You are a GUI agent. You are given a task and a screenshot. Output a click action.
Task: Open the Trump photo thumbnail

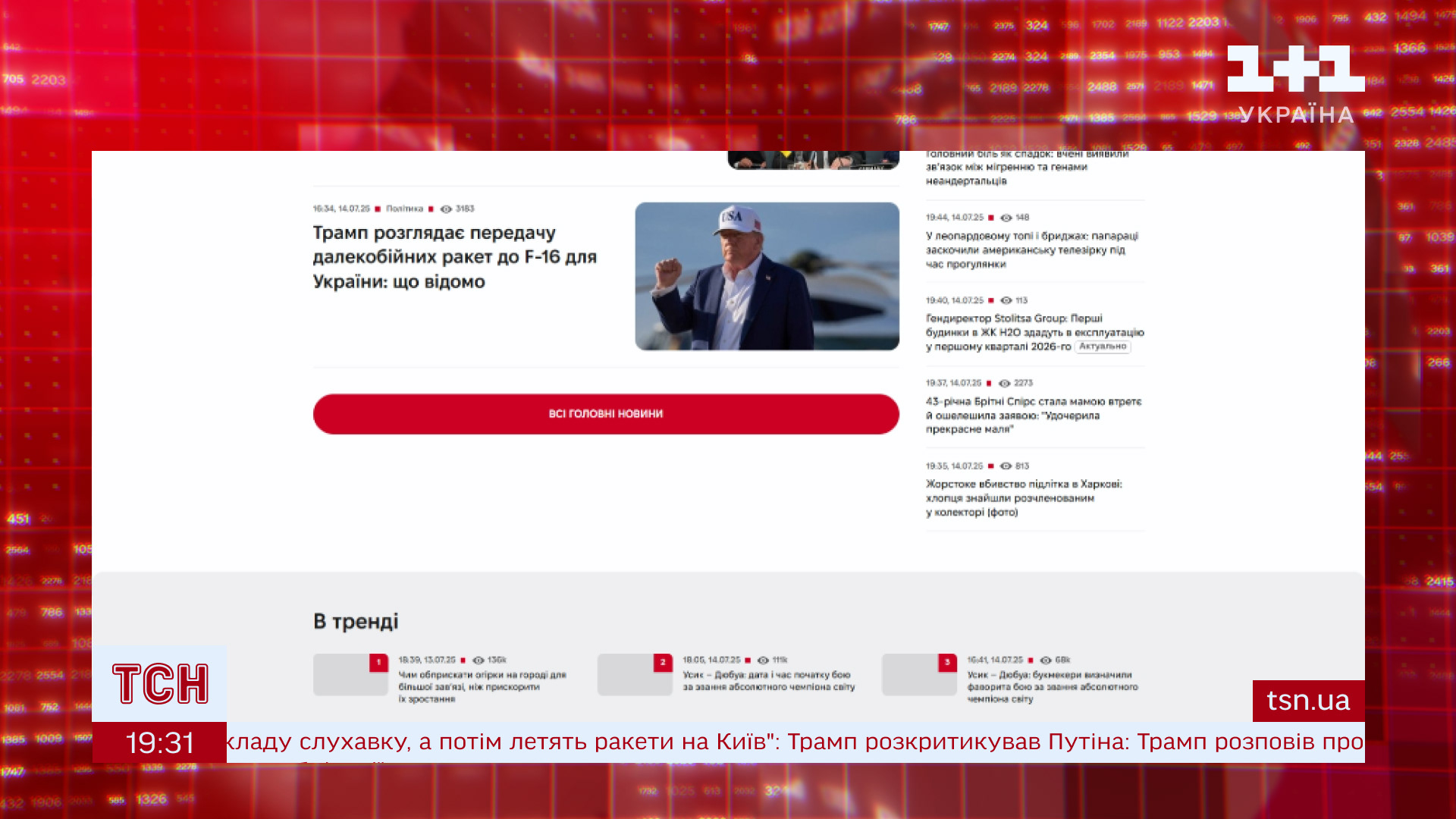767,276
